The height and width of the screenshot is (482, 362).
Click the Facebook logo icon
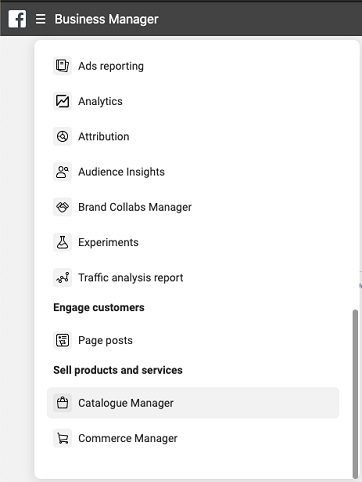(x=17, y=19)
